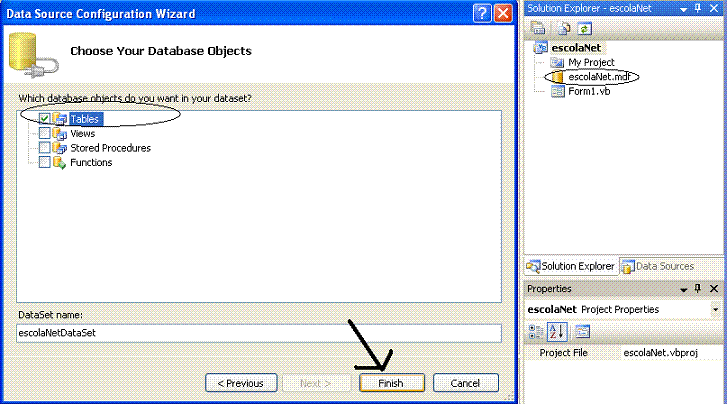Select the Categorized view icon in Properties
This screenshot has width=727, height=404.
click(536, 332)
